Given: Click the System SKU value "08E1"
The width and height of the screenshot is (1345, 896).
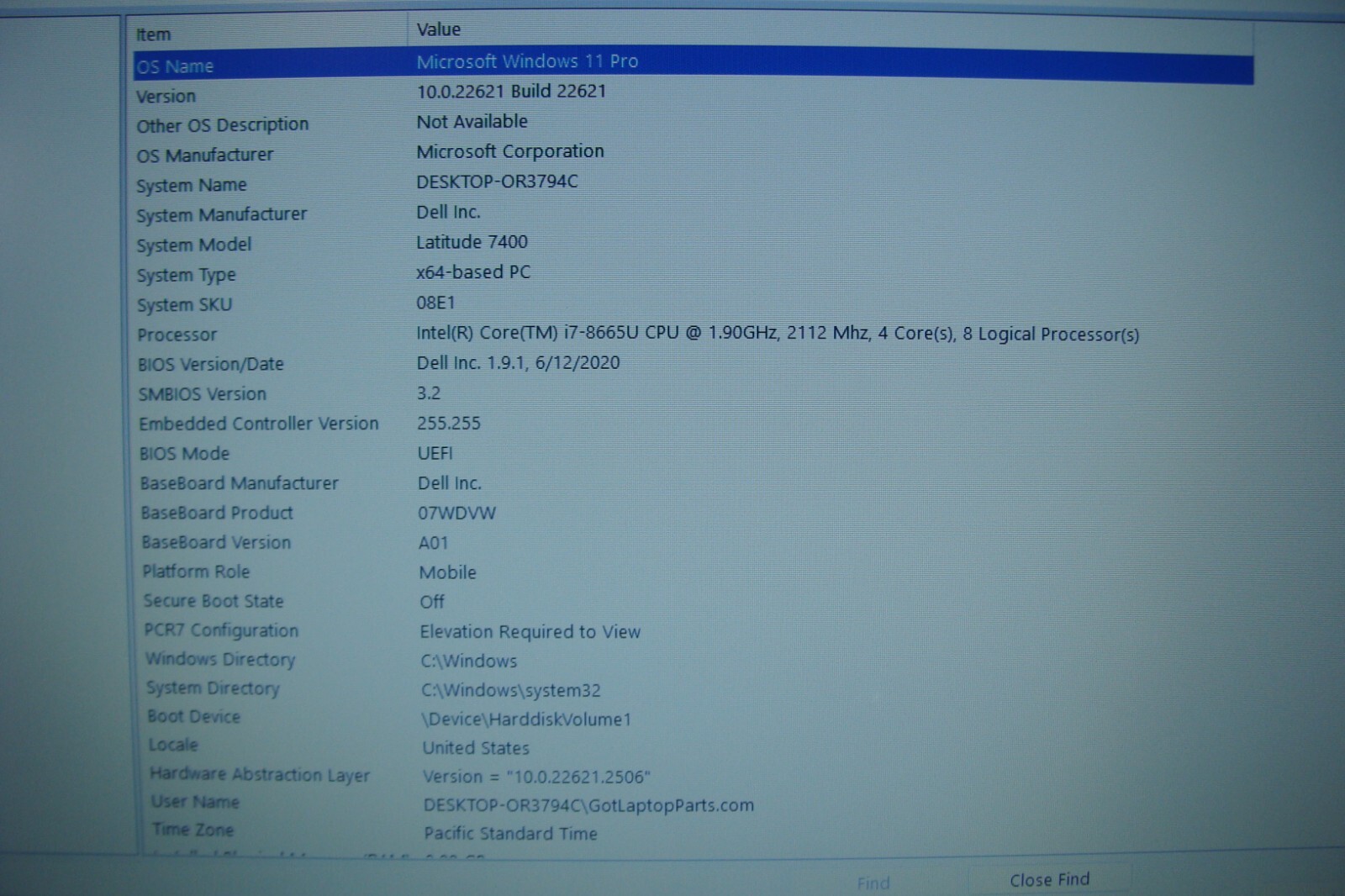Looking at the screenshot, I should point(435,303).
